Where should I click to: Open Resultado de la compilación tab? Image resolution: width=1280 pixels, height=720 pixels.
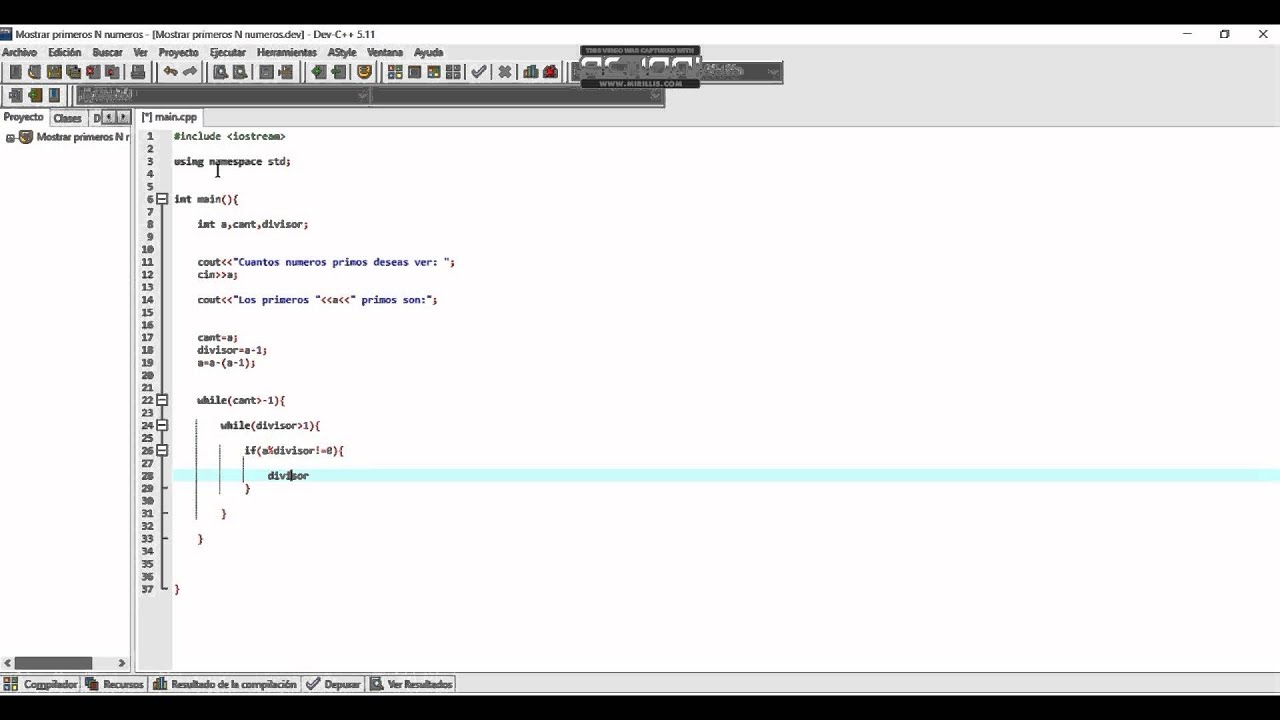(x=225, y=684)
